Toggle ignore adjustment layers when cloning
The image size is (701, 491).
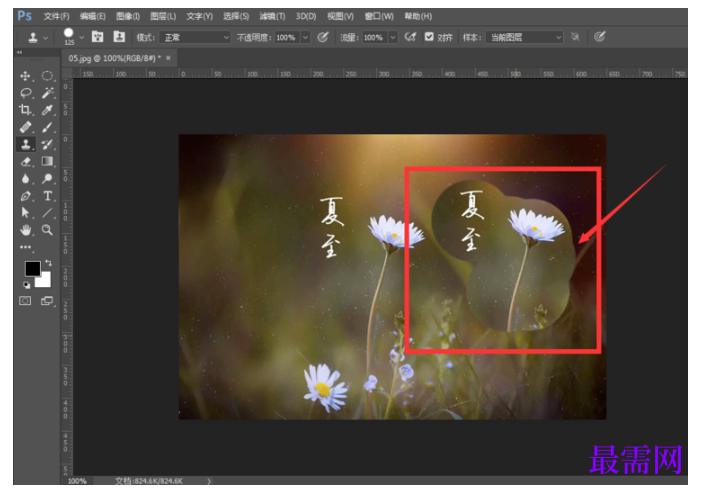point(575,37)
